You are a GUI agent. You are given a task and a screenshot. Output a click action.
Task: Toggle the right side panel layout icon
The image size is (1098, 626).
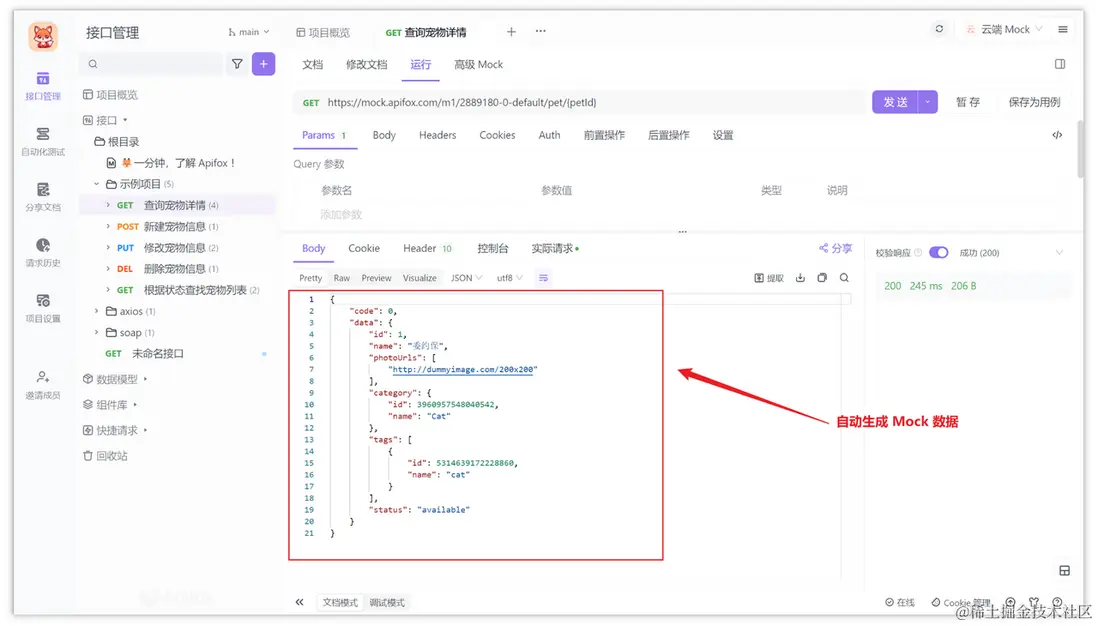(1060, 64)
